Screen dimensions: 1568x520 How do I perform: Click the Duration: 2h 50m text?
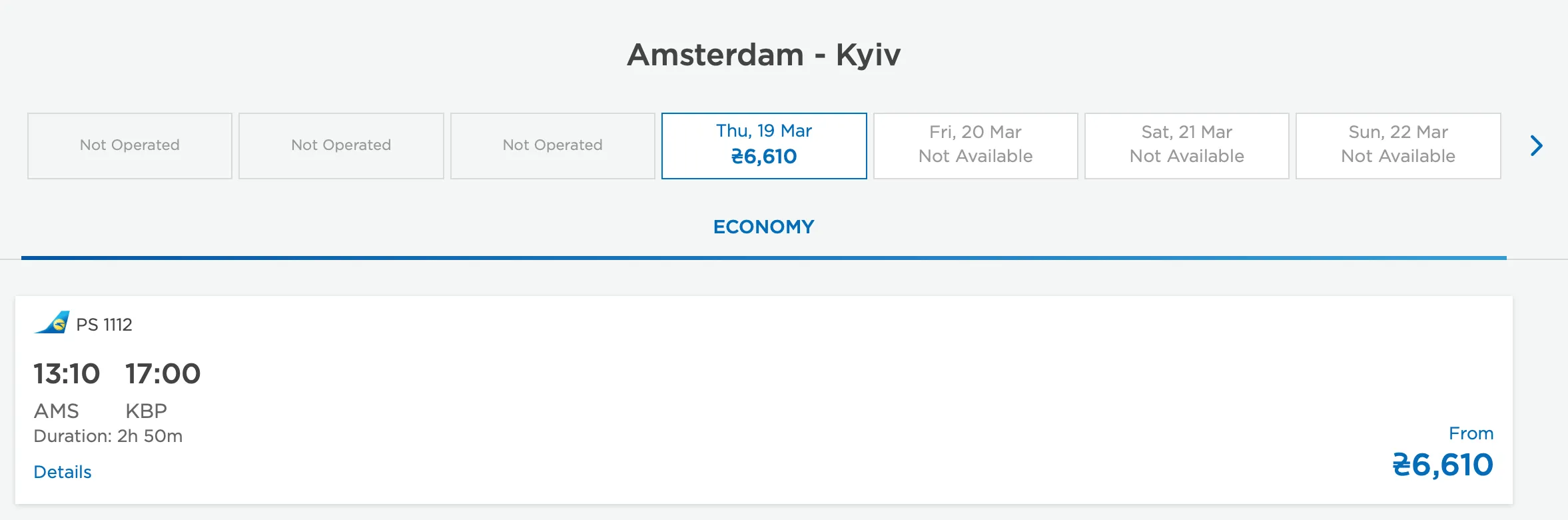click(x=108, y=436)
